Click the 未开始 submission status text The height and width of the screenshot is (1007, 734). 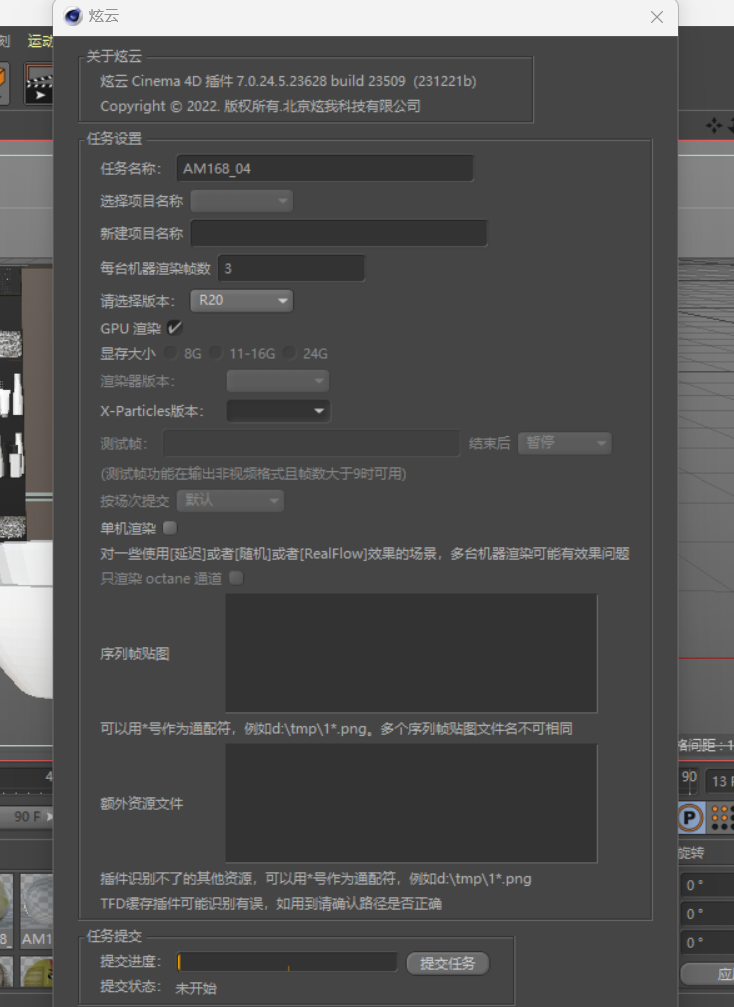point(196,988)
